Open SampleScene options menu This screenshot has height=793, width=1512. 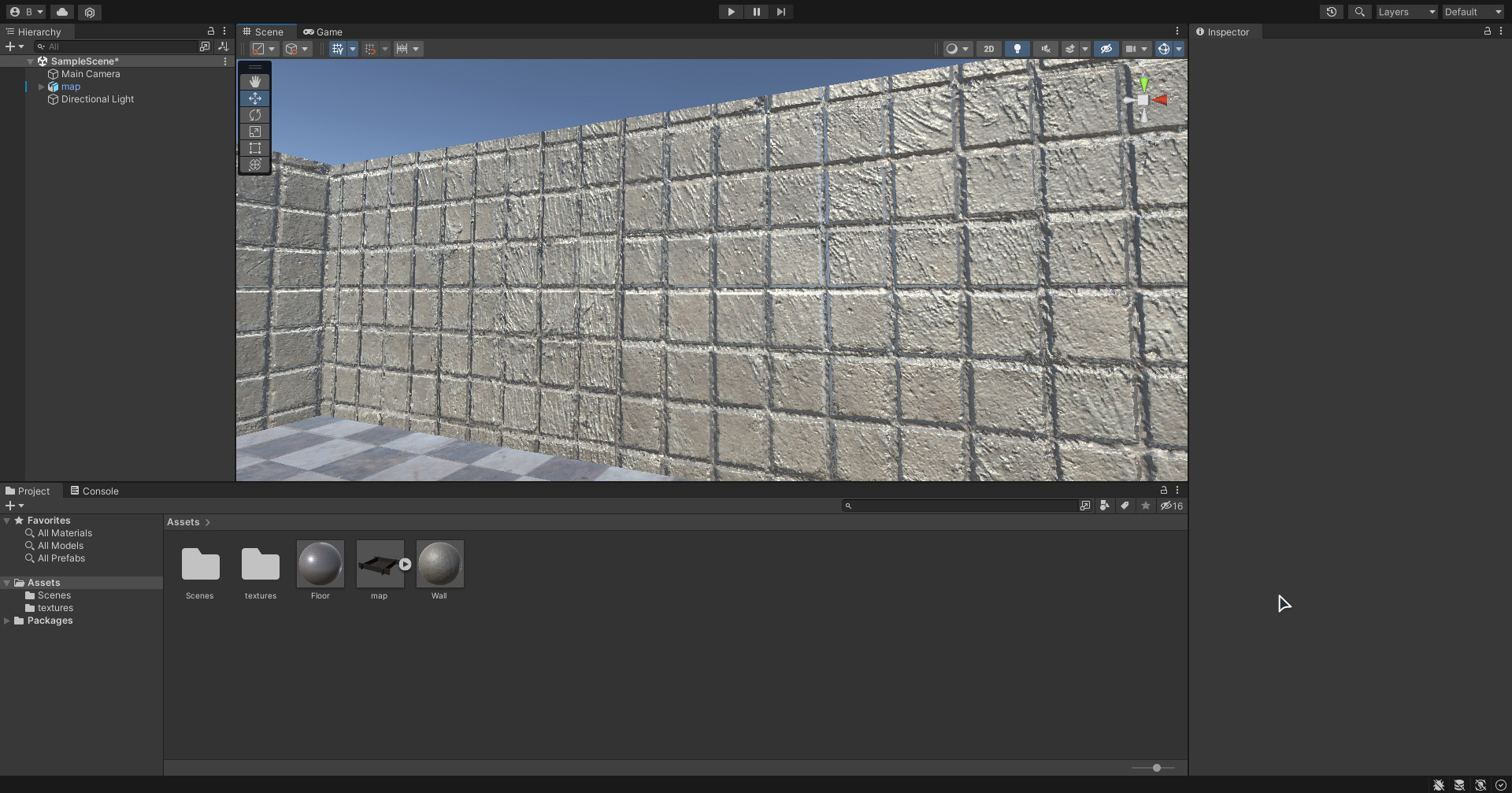pos(225,61)
